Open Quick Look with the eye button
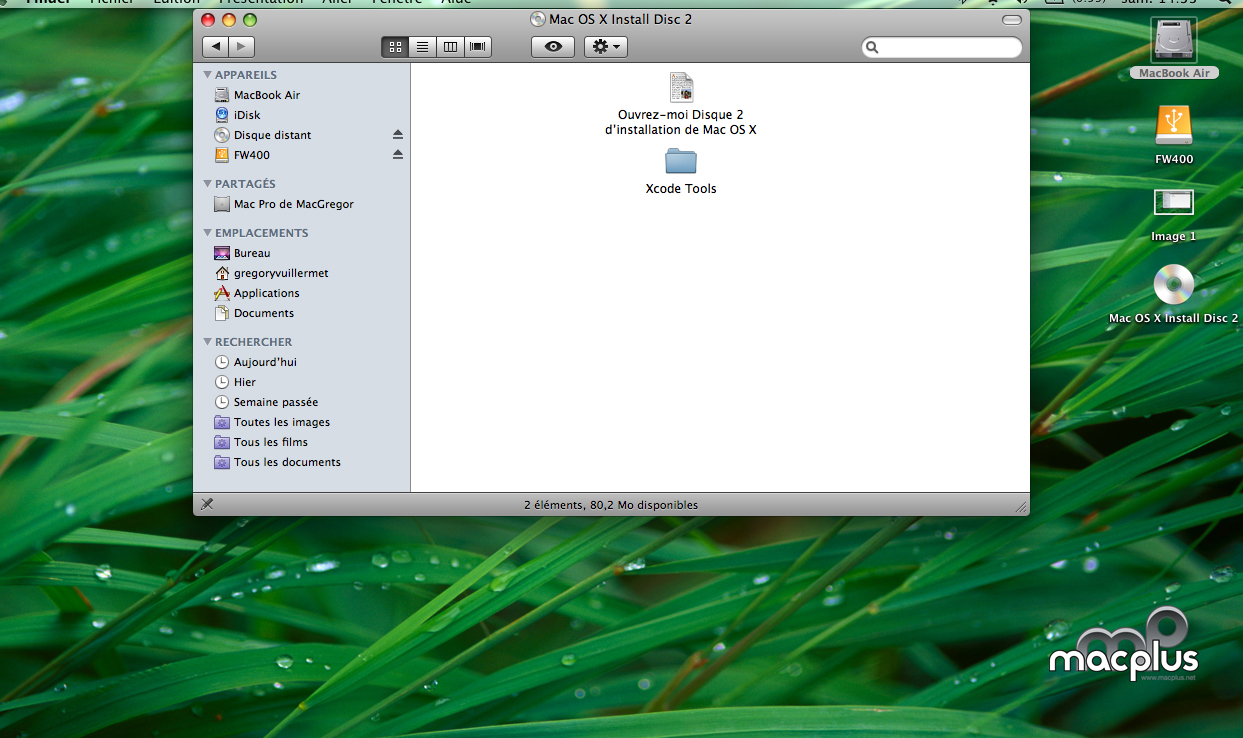The image size is (1243, 738). (553, 47)
